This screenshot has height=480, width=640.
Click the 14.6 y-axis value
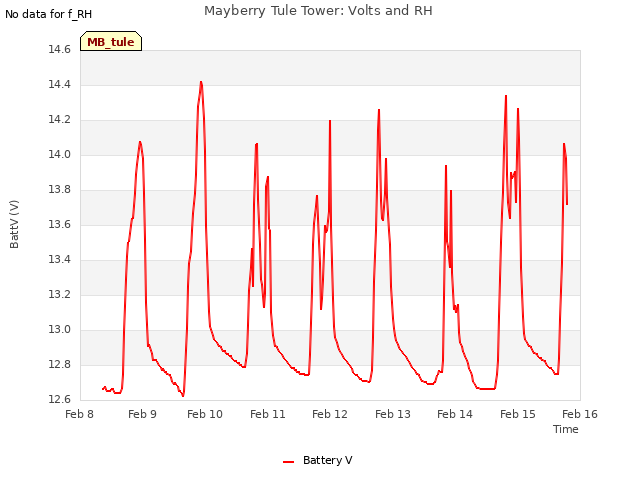[60, 50]
